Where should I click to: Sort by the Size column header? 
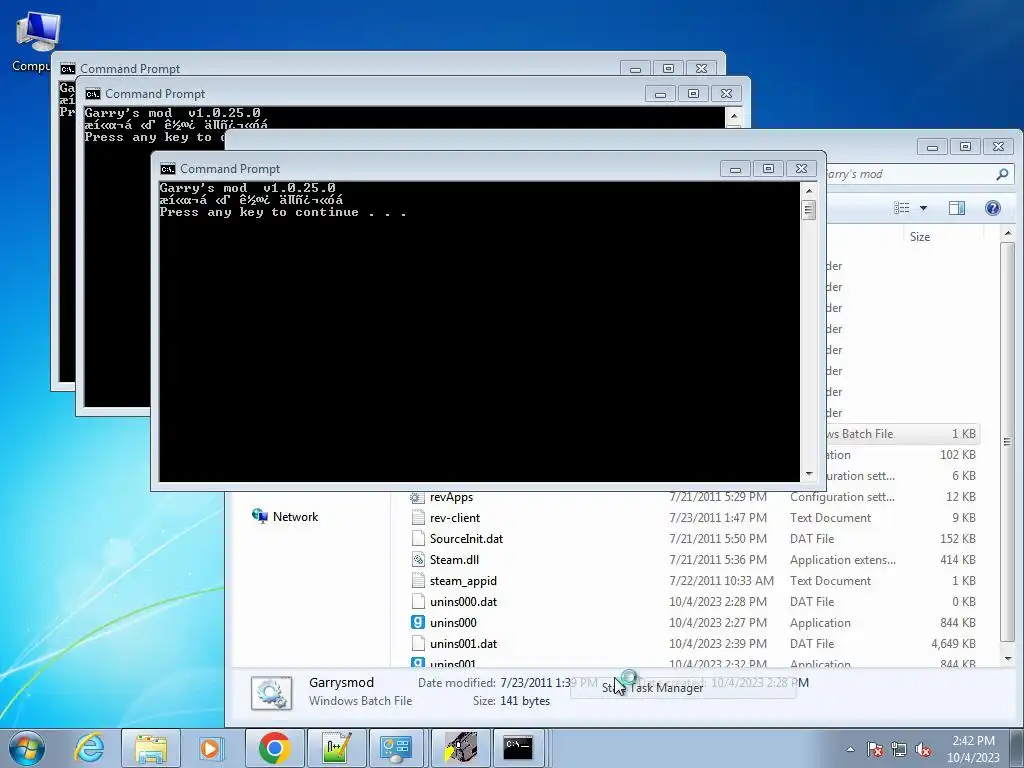coord(920,237)
